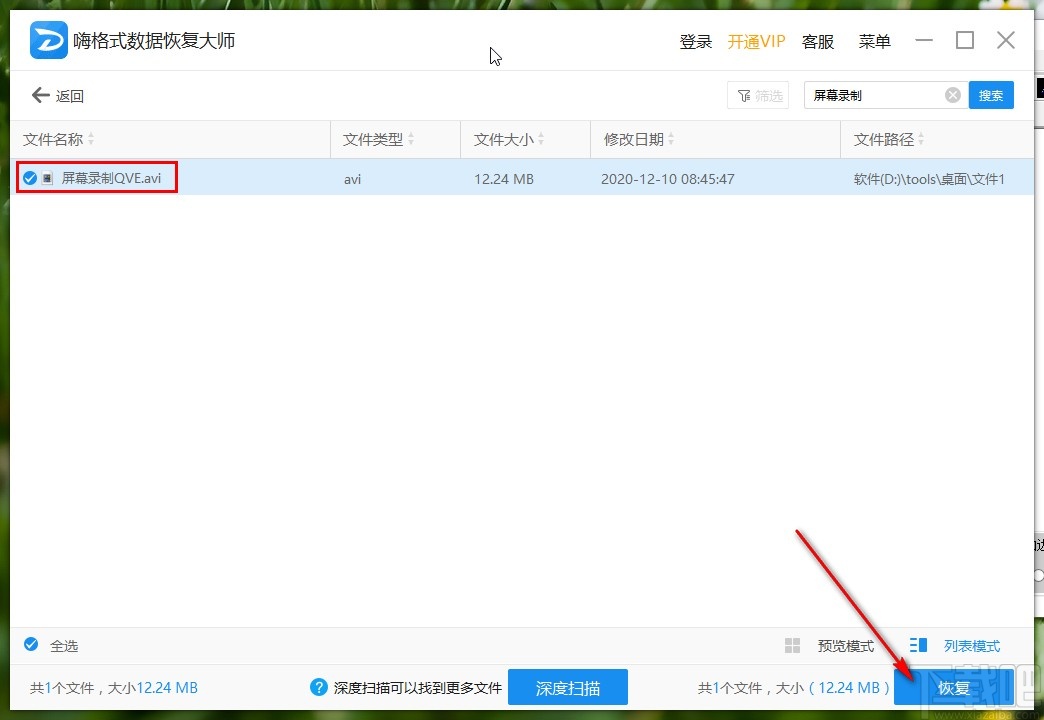Click the video file icon beside 屏幕录制QVE.avi
Viewport: 1044px width, 720px height.
coord(47,178)
